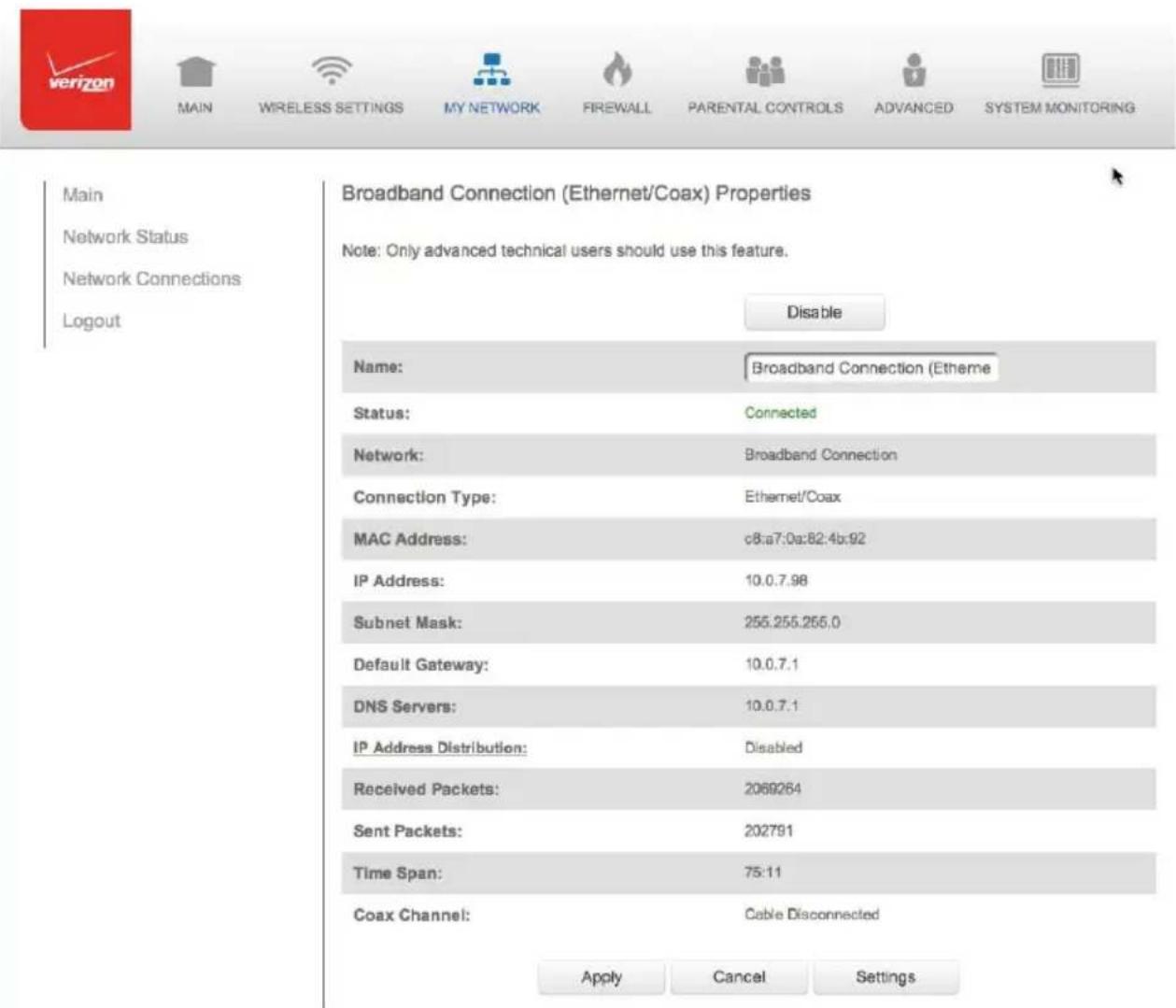This screenshot has width=1176, height=1008.
Task: Go to MY NETWORK label
Action: (491, 108)
